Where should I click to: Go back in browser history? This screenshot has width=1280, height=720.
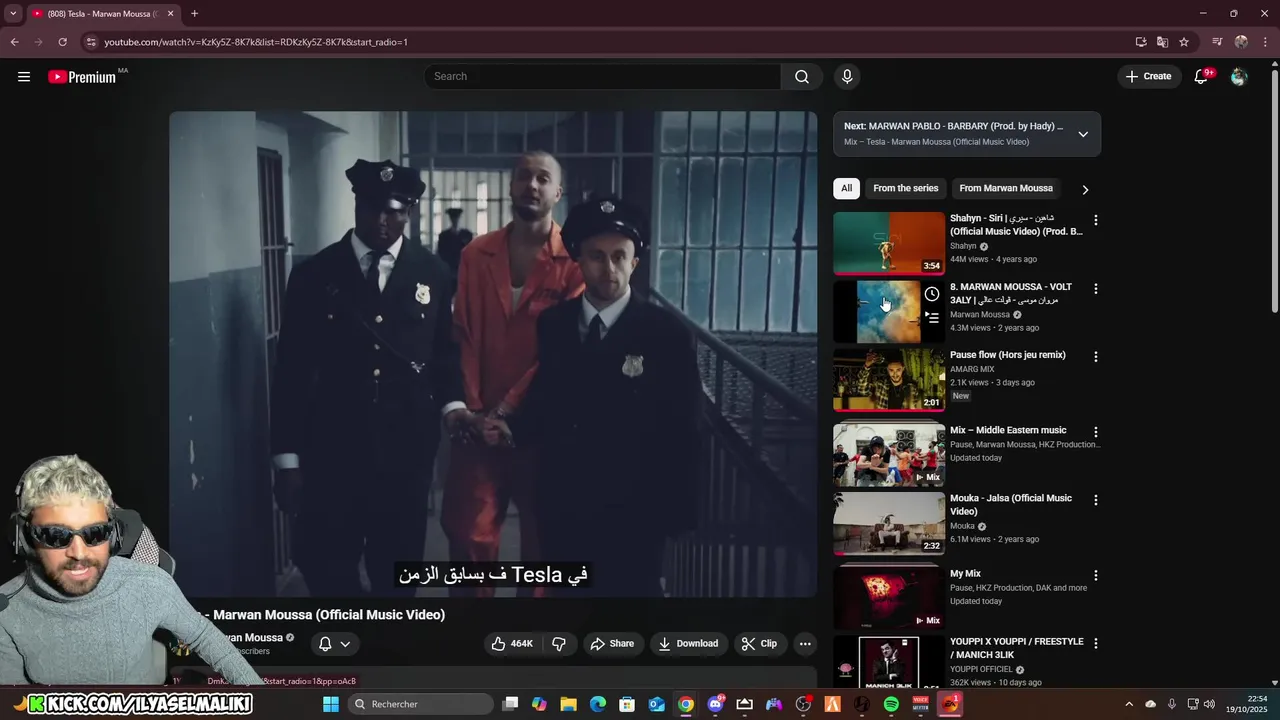click(x=14, y=42)
